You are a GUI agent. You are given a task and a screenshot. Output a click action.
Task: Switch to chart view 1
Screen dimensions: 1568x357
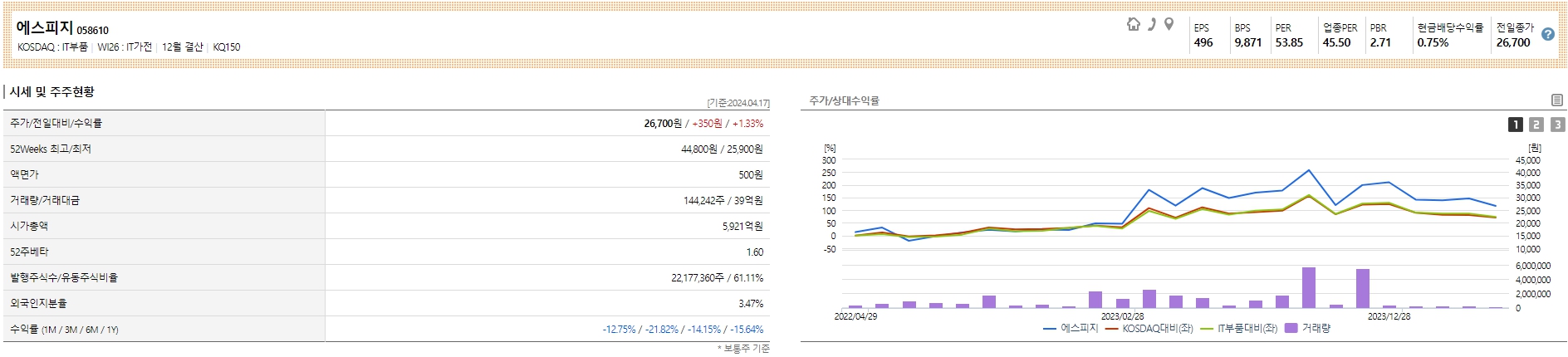click(1516, 125)
